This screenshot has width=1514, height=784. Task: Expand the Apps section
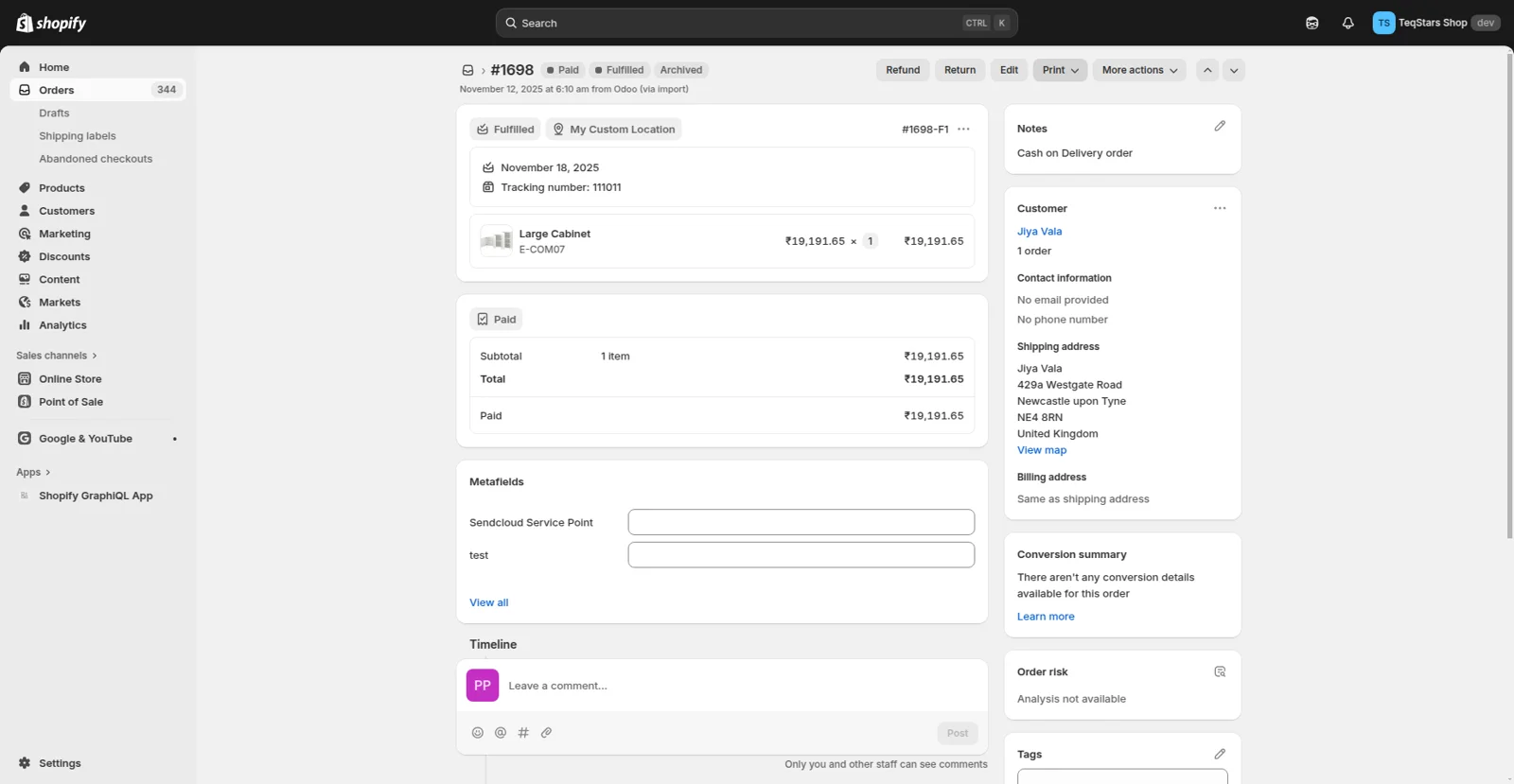[33, 472]
